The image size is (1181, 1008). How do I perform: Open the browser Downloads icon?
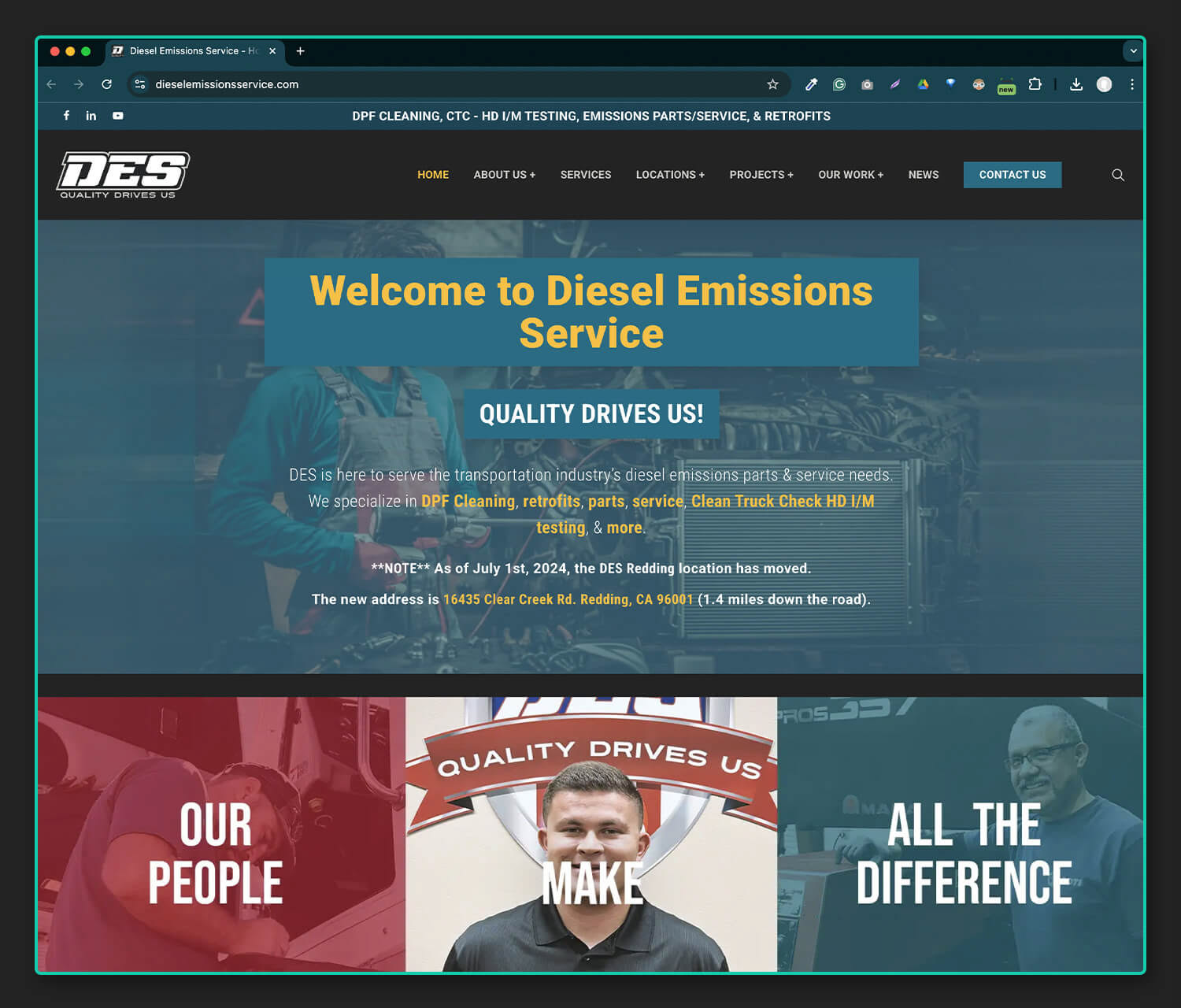point(1076,84)
